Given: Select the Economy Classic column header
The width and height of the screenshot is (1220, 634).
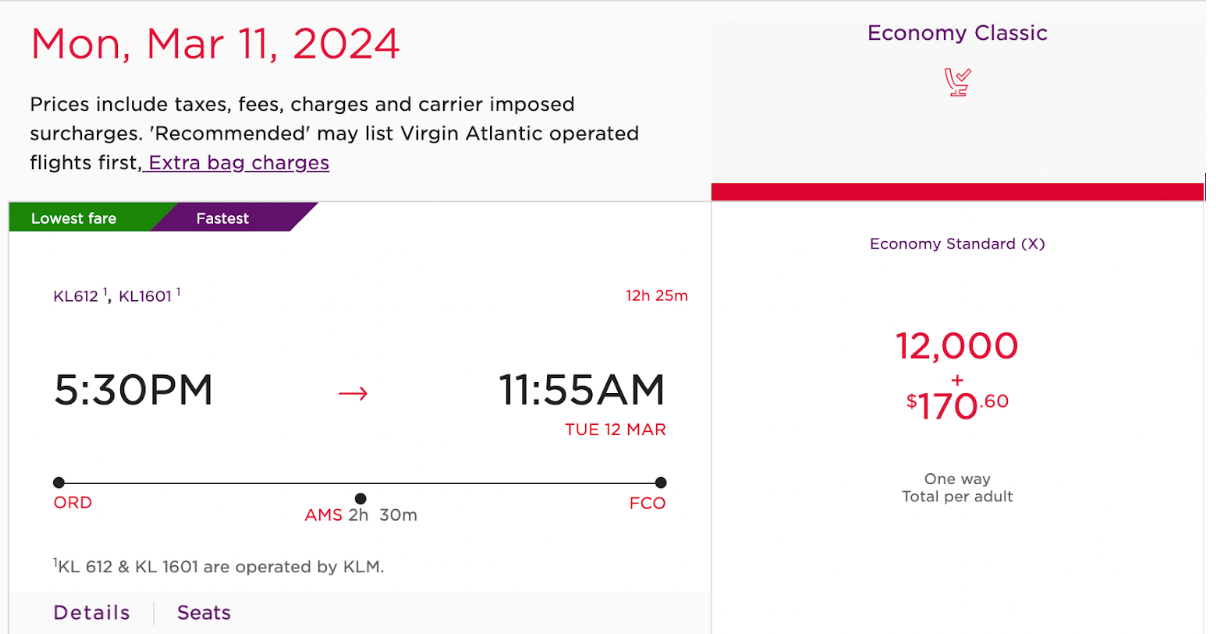Looking at the screenshot, I should click(957, 33).
